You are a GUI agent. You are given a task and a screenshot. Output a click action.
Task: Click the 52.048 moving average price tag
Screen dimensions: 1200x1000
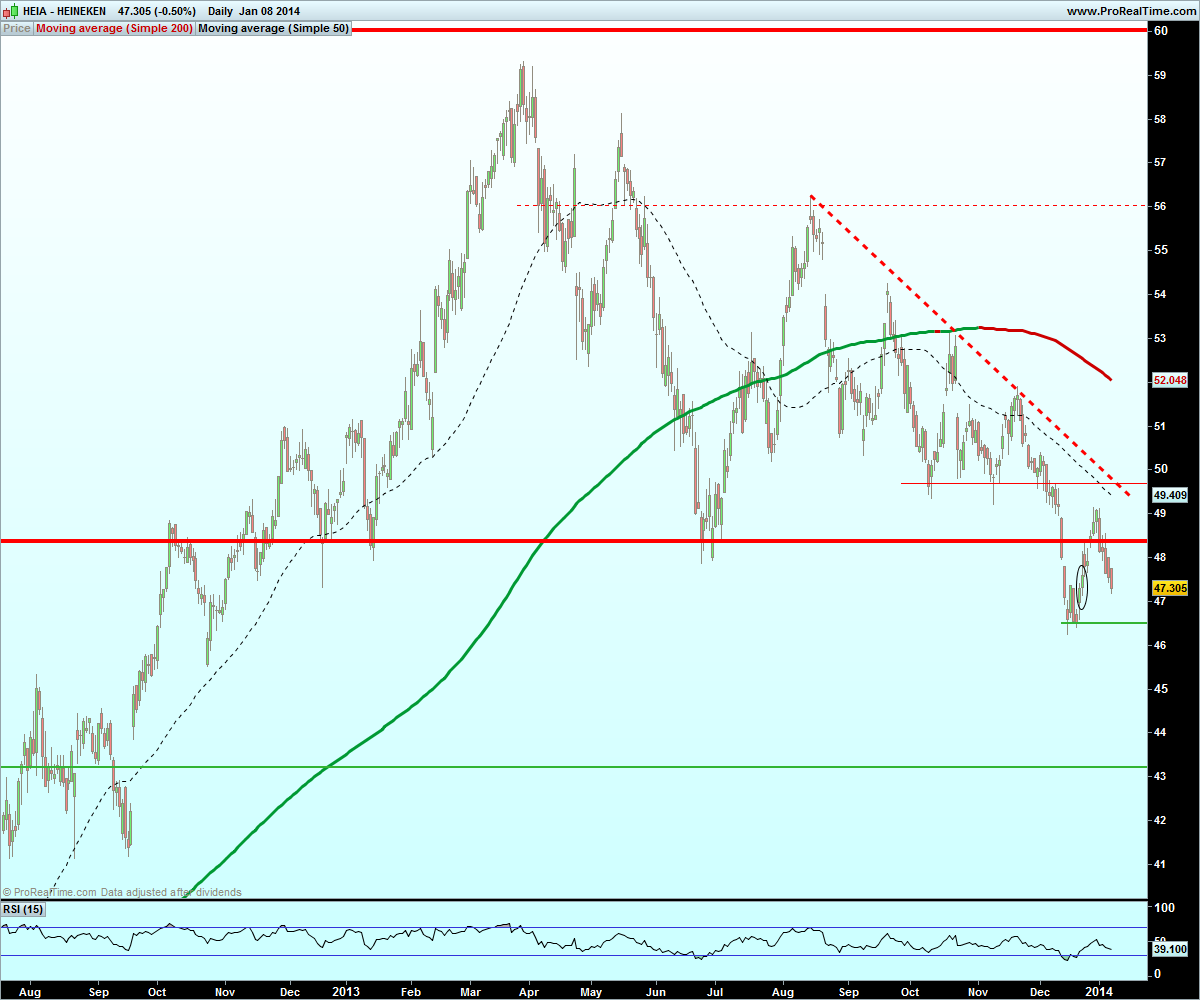pos(1169,381)
